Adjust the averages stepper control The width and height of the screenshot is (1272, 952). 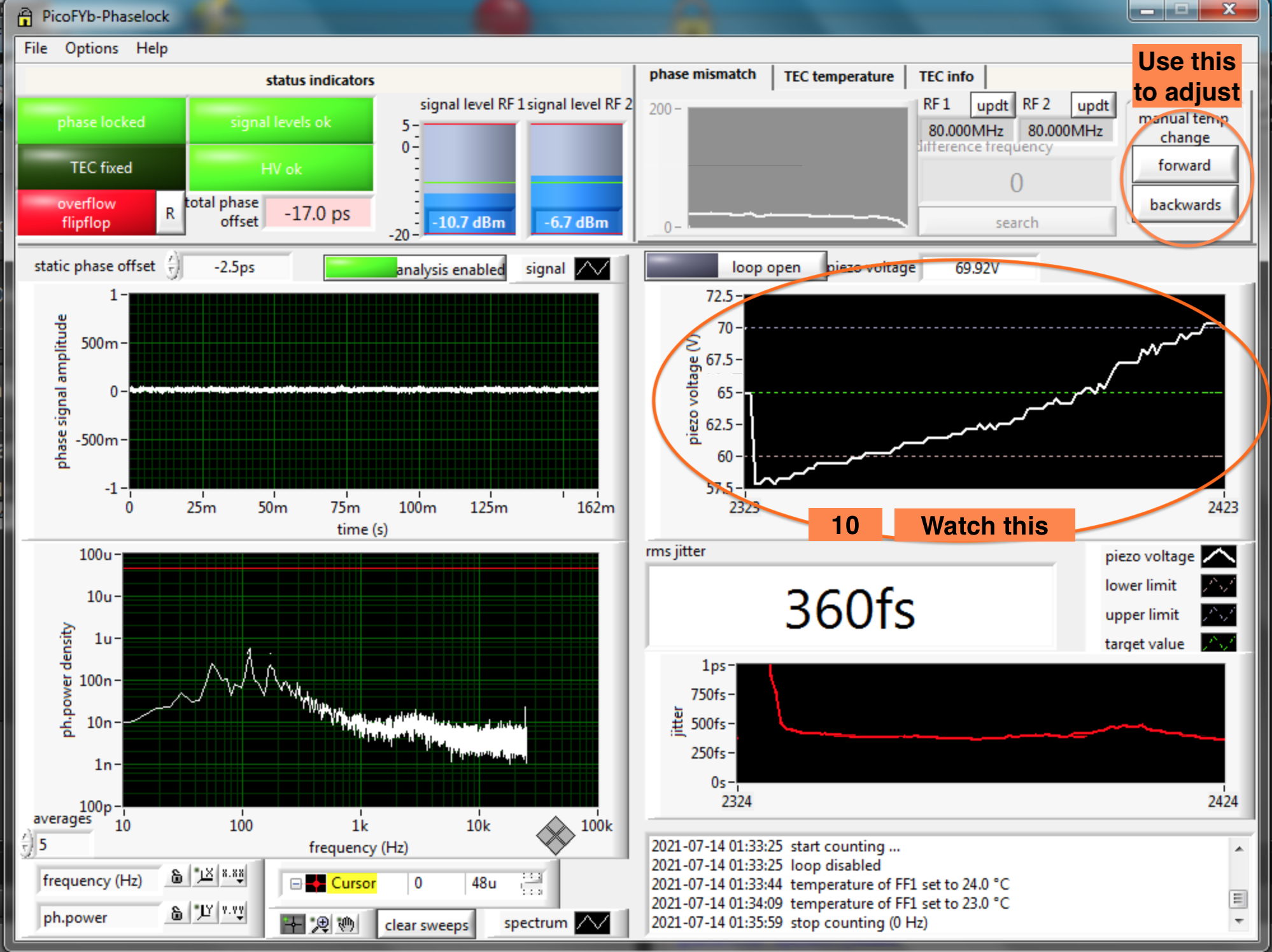pos(27,844)
